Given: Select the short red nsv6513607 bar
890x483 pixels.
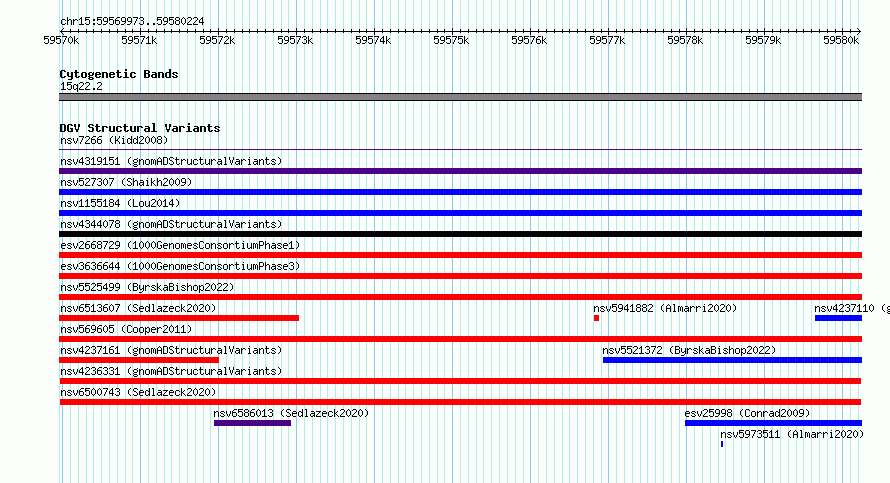Looking at the screenshot, I should pyautogui.click(x=179, y=318).
